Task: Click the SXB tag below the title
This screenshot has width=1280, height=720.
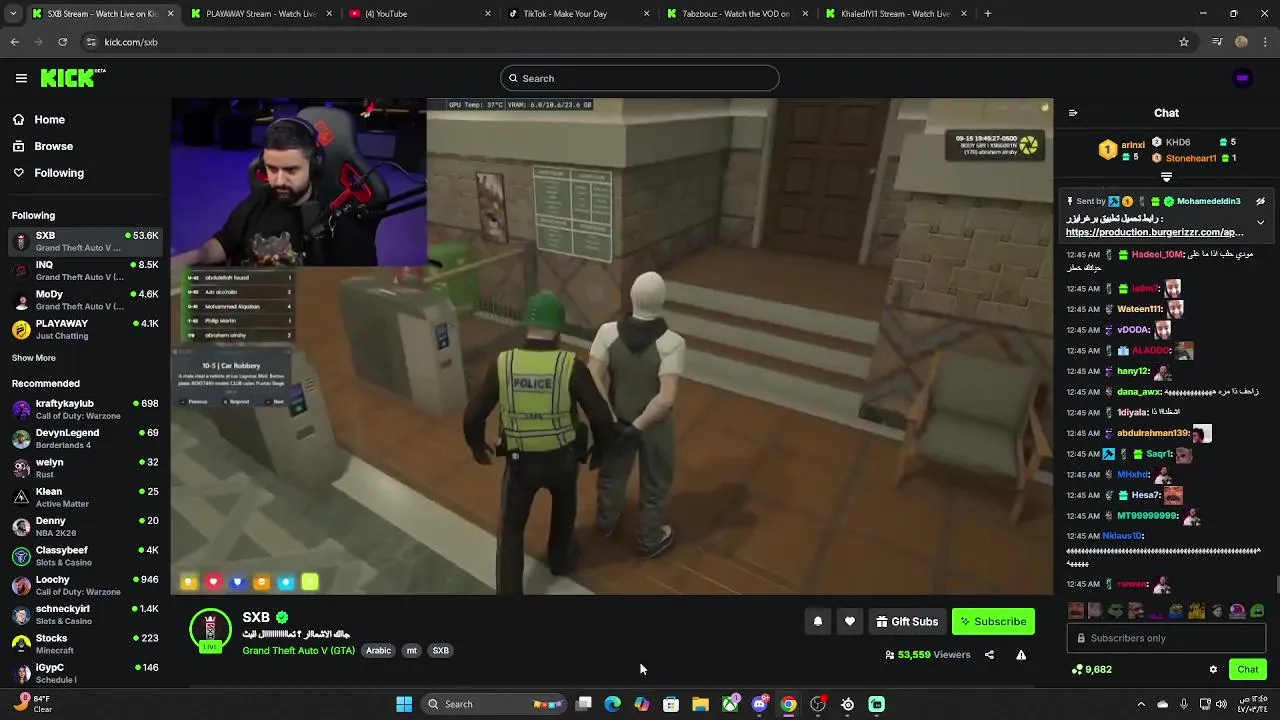Action: point(440,651)
